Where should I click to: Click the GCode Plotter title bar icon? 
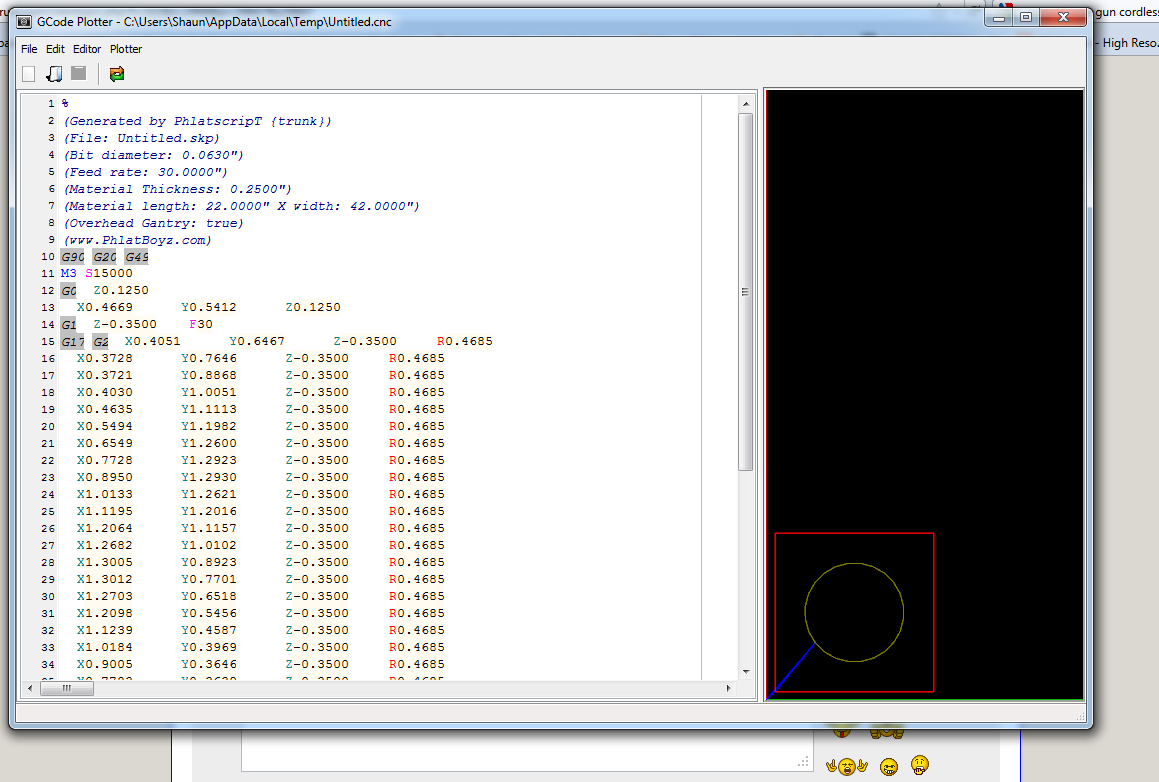point(24,20)
